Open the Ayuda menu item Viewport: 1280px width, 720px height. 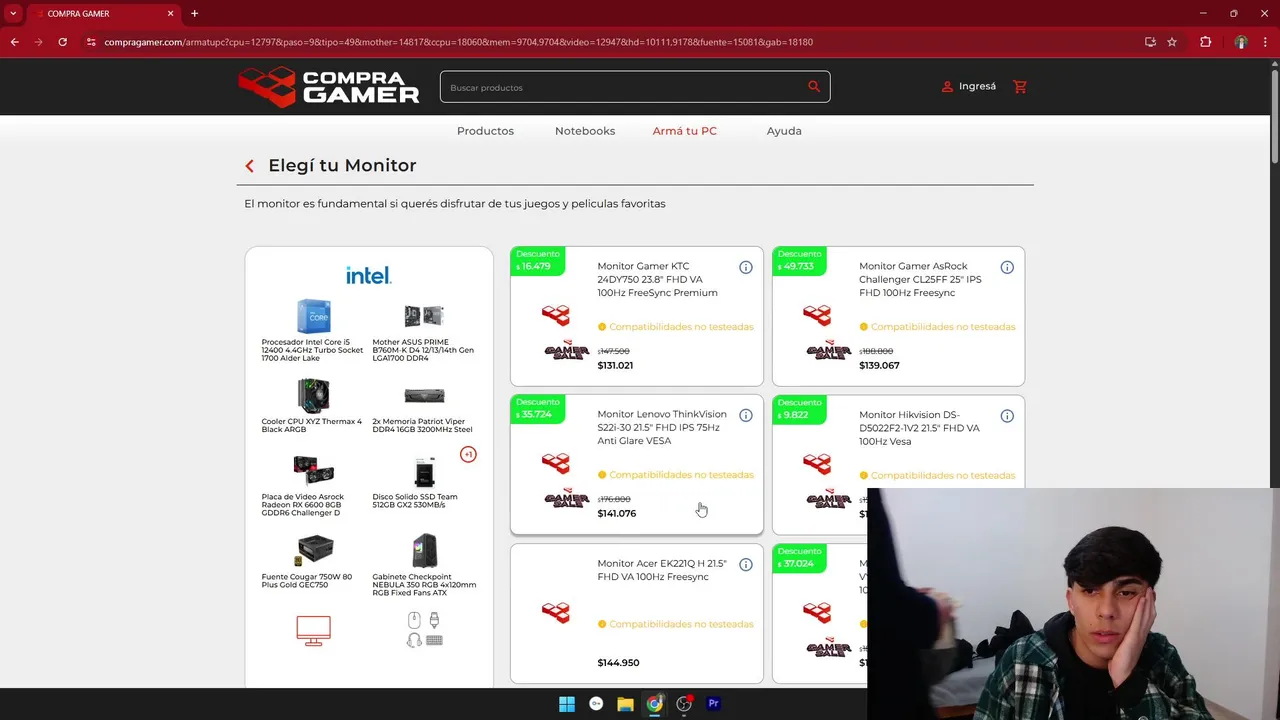tap(784, 131)
